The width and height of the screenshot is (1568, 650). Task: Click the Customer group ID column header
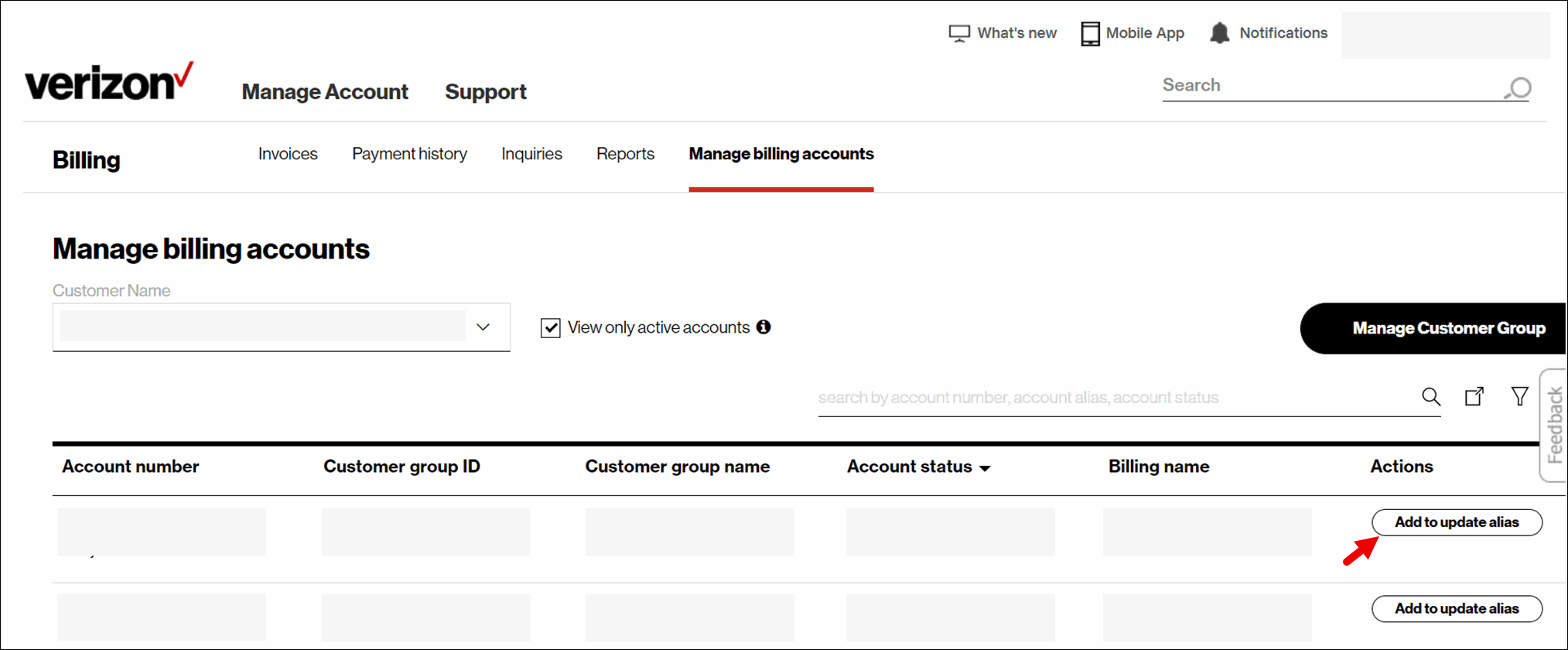(x=401, y=467)
